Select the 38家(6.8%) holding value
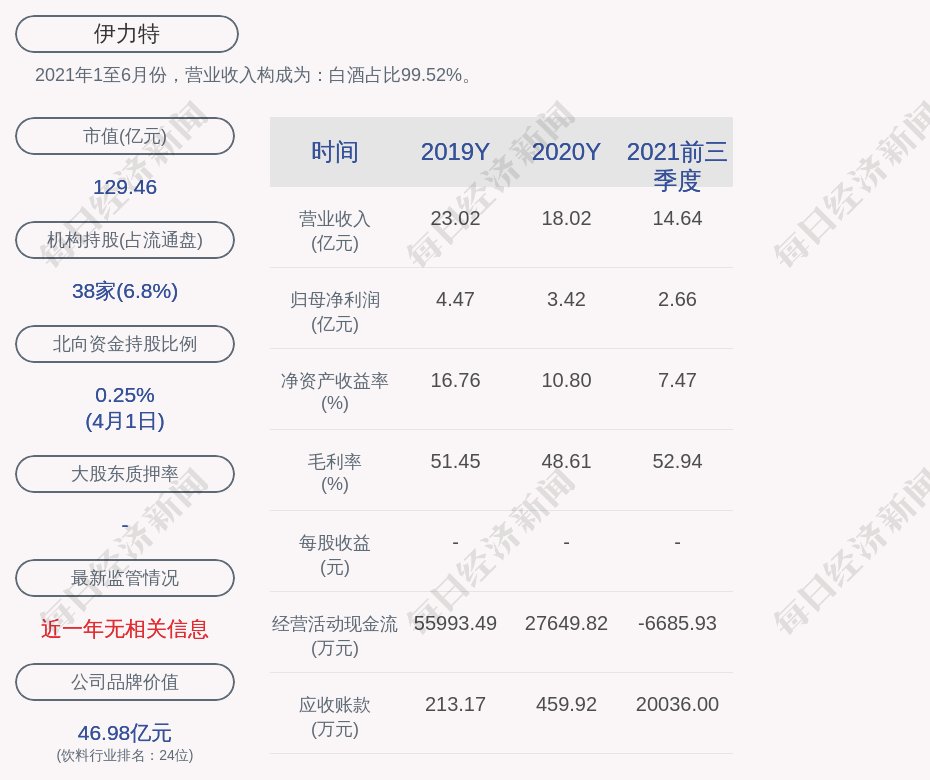This screenshot has width=930, height=780. [x=125, y=291]
